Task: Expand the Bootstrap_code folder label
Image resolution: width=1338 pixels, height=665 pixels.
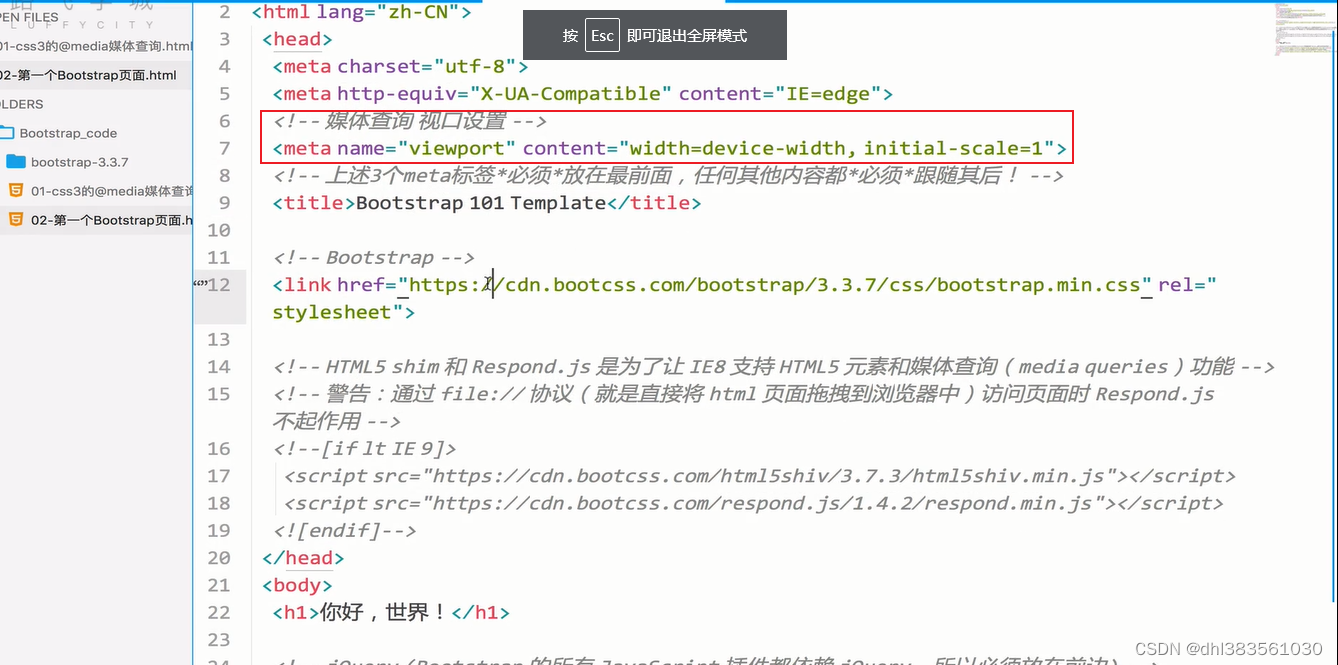Action: coord(68,133)
